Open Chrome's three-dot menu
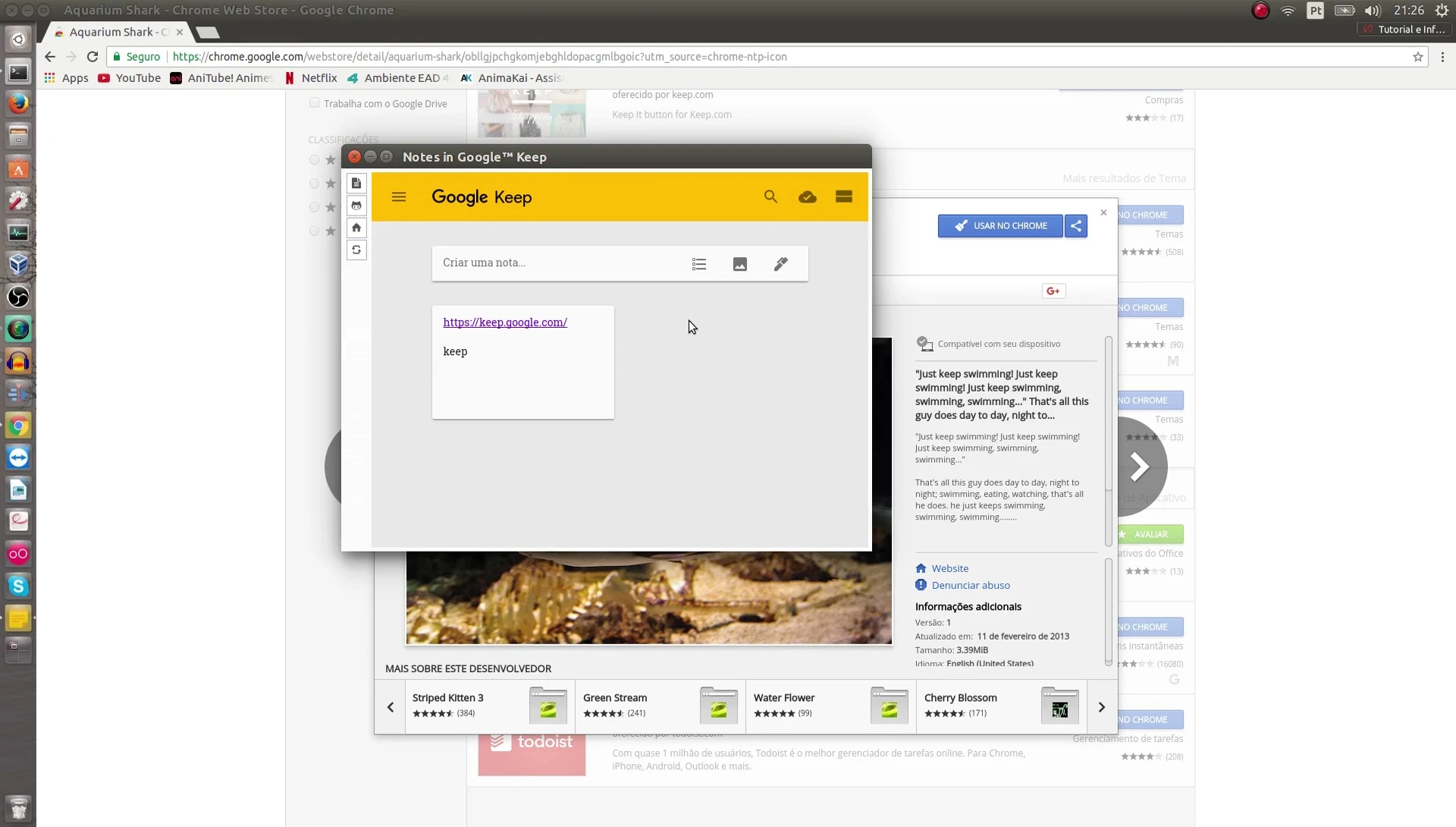The height and width of the screenshot is (827, 1456). pyautogui.click(x=1442, y=57)
